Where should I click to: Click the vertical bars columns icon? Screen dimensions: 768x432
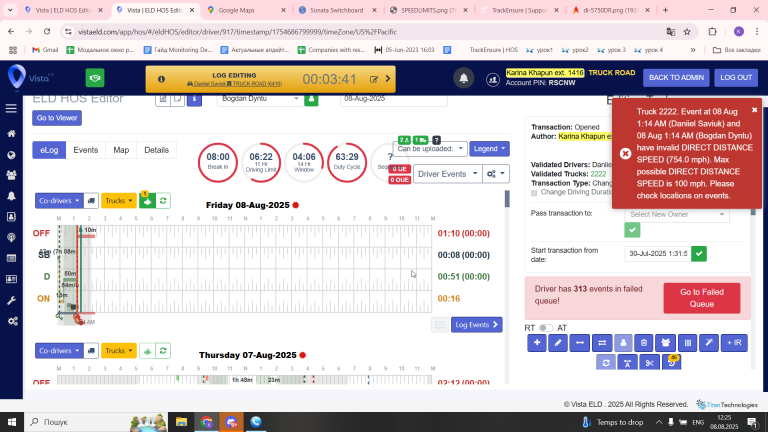coord(688,343)
